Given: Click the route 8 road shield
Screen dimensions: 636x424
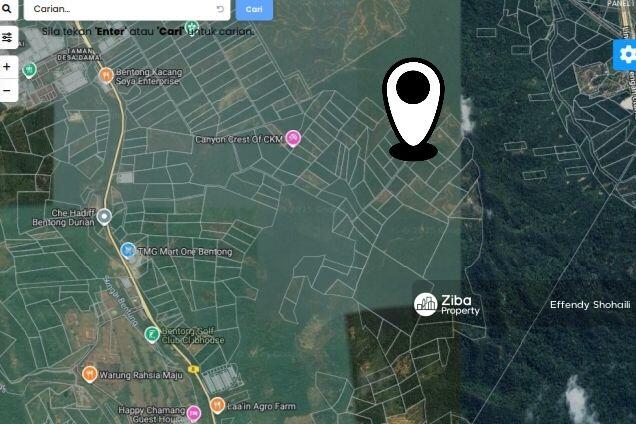Looking at the screenshot, I should click(194, 369).
